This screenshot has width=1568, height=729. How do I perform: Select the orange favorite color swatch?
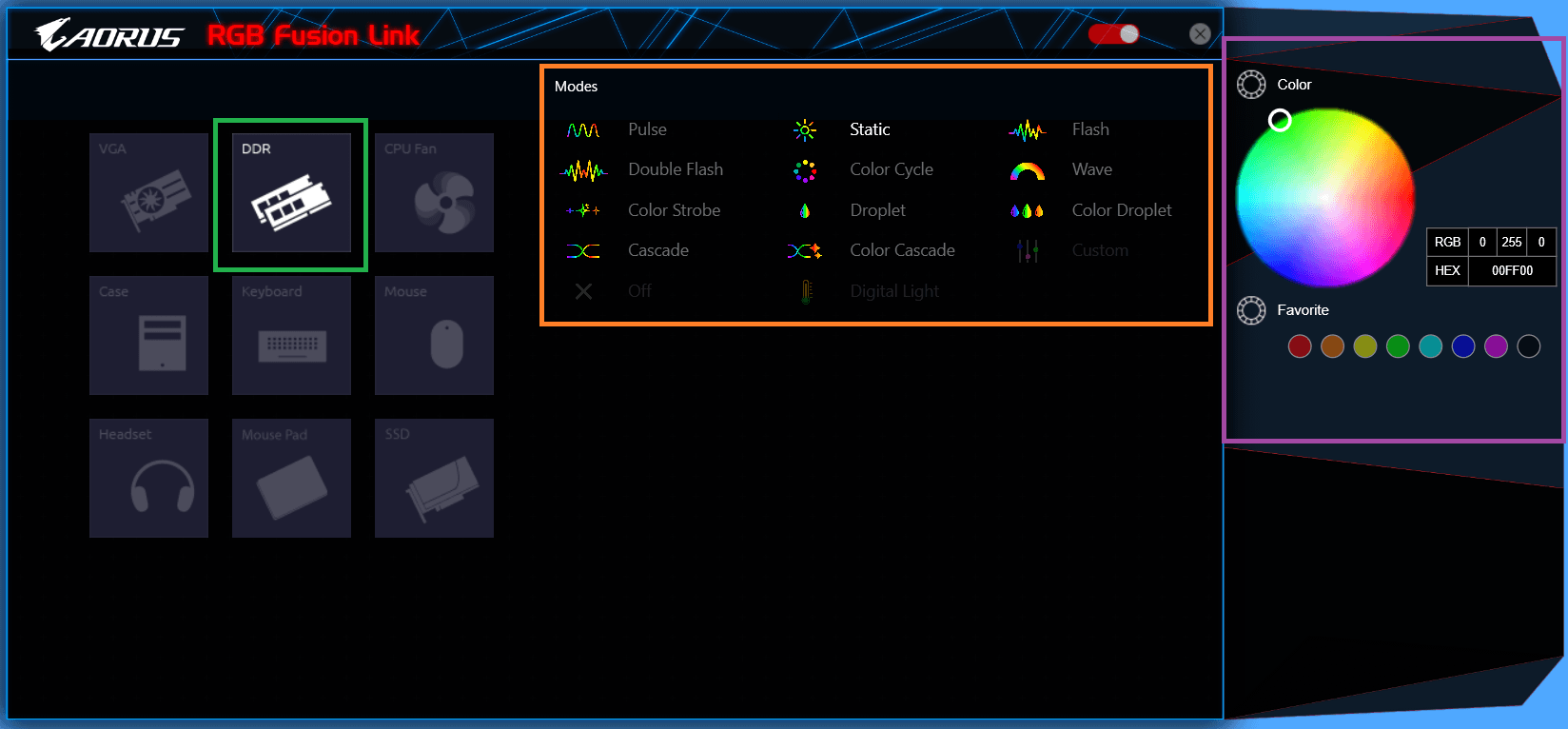pos(1332,346)
